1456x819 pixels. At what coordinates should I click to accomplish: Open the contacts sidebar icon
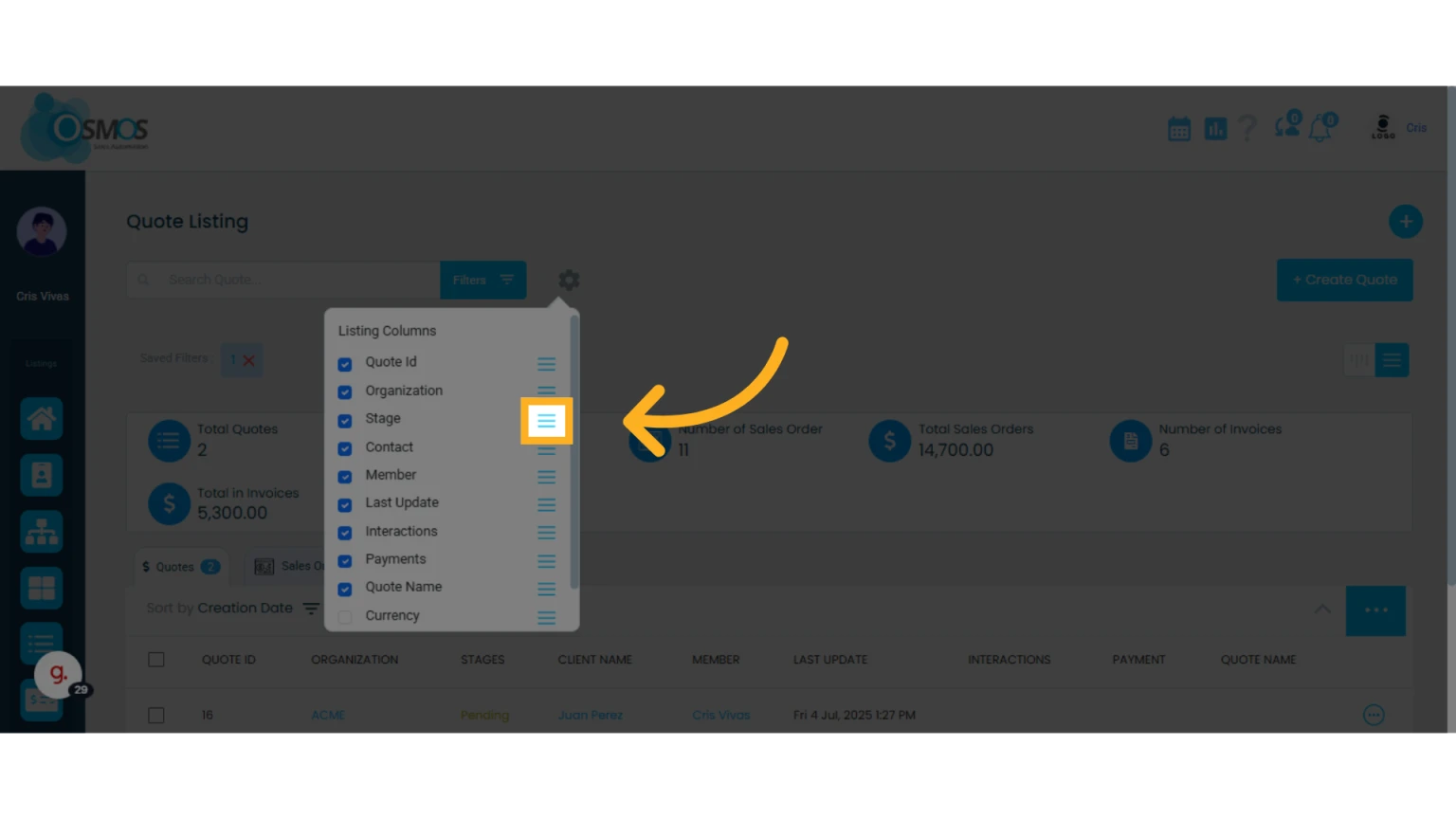42,475
